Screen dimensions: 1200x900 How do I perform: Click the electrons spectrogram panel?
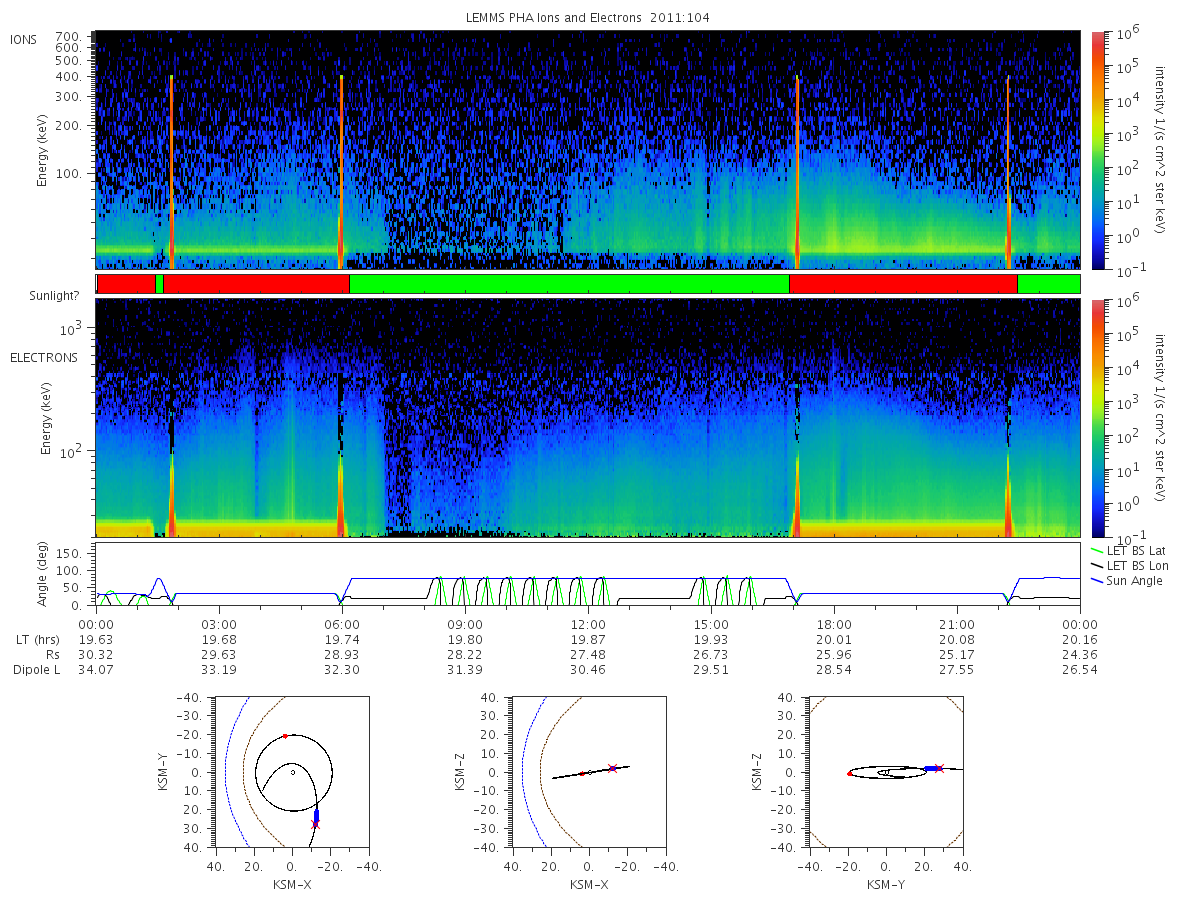[588, 418]
